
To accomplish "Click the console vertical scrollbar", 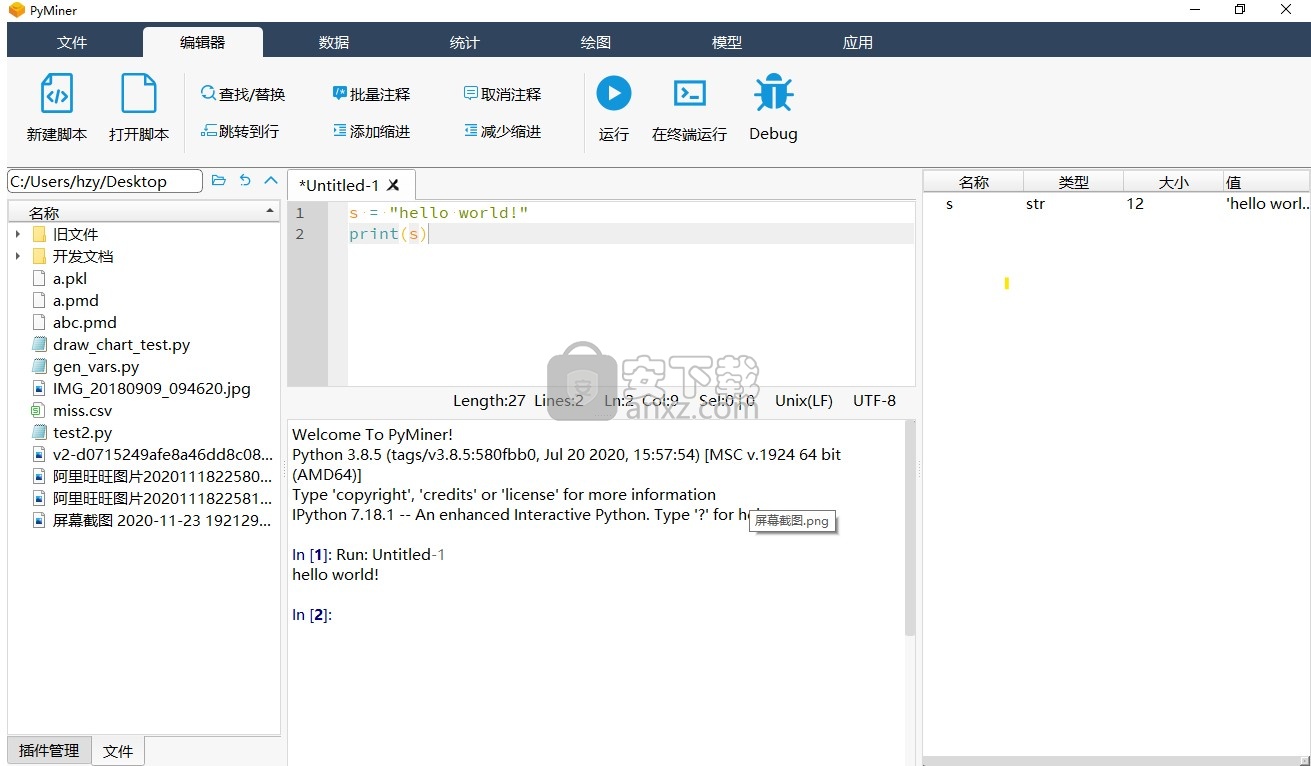I will tap(910, 527).
